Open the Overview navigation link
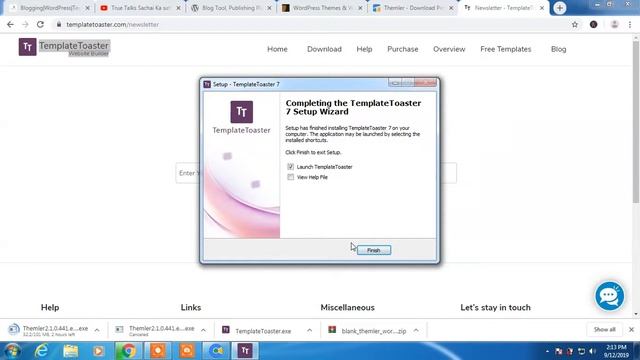 point(449,49)
